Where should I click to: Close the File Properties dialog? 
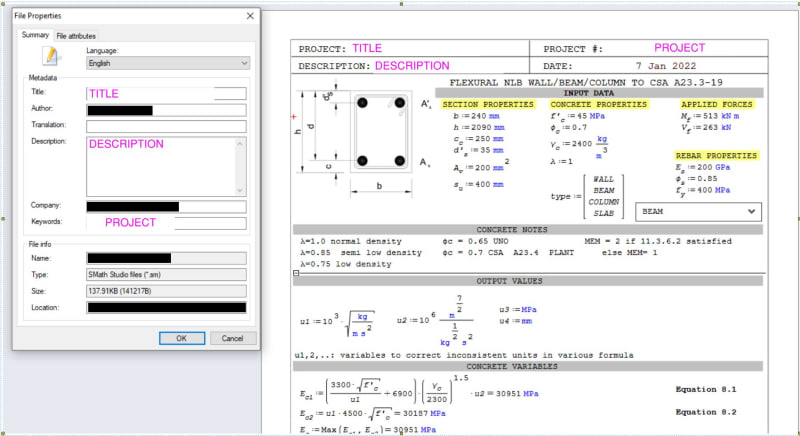tap(250, 16)
